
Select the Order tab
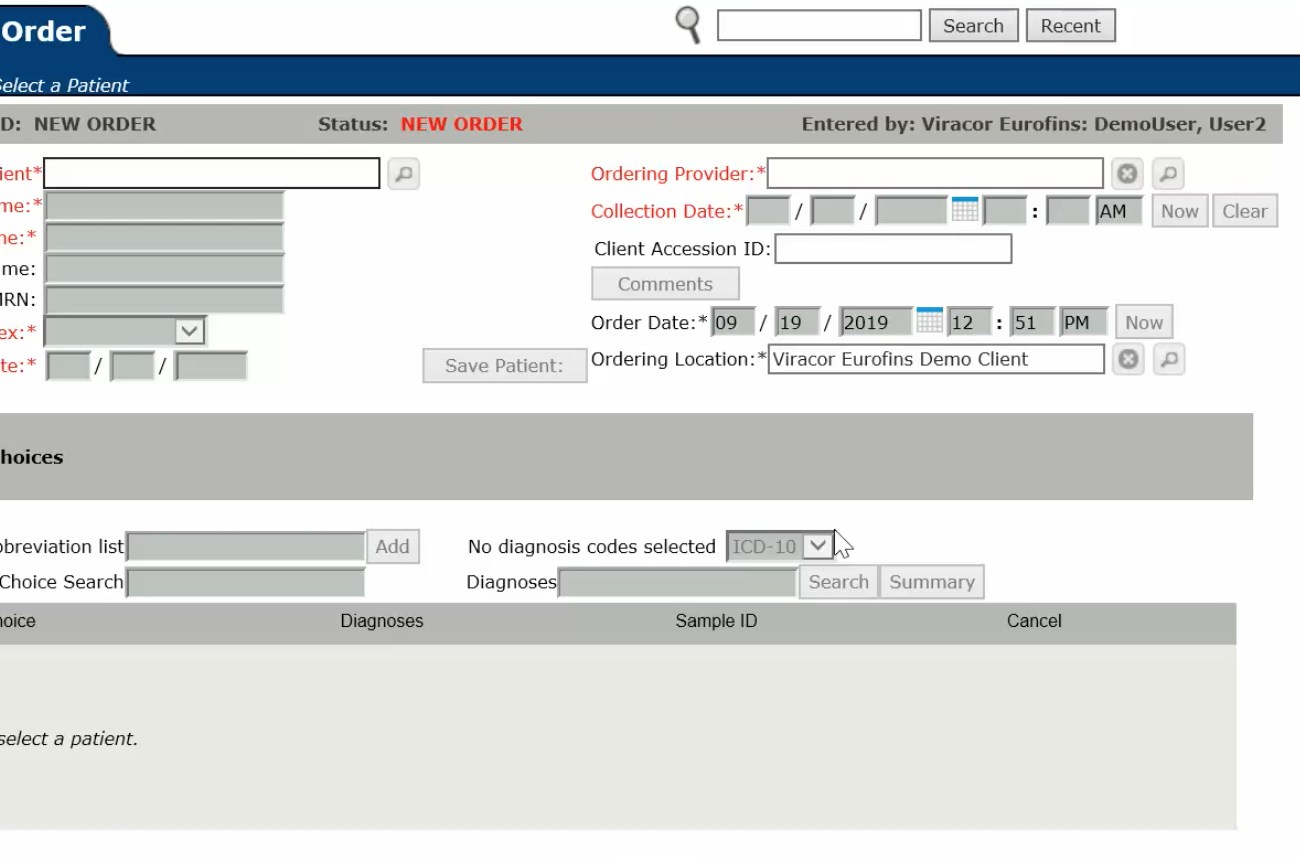coord(45,31)
